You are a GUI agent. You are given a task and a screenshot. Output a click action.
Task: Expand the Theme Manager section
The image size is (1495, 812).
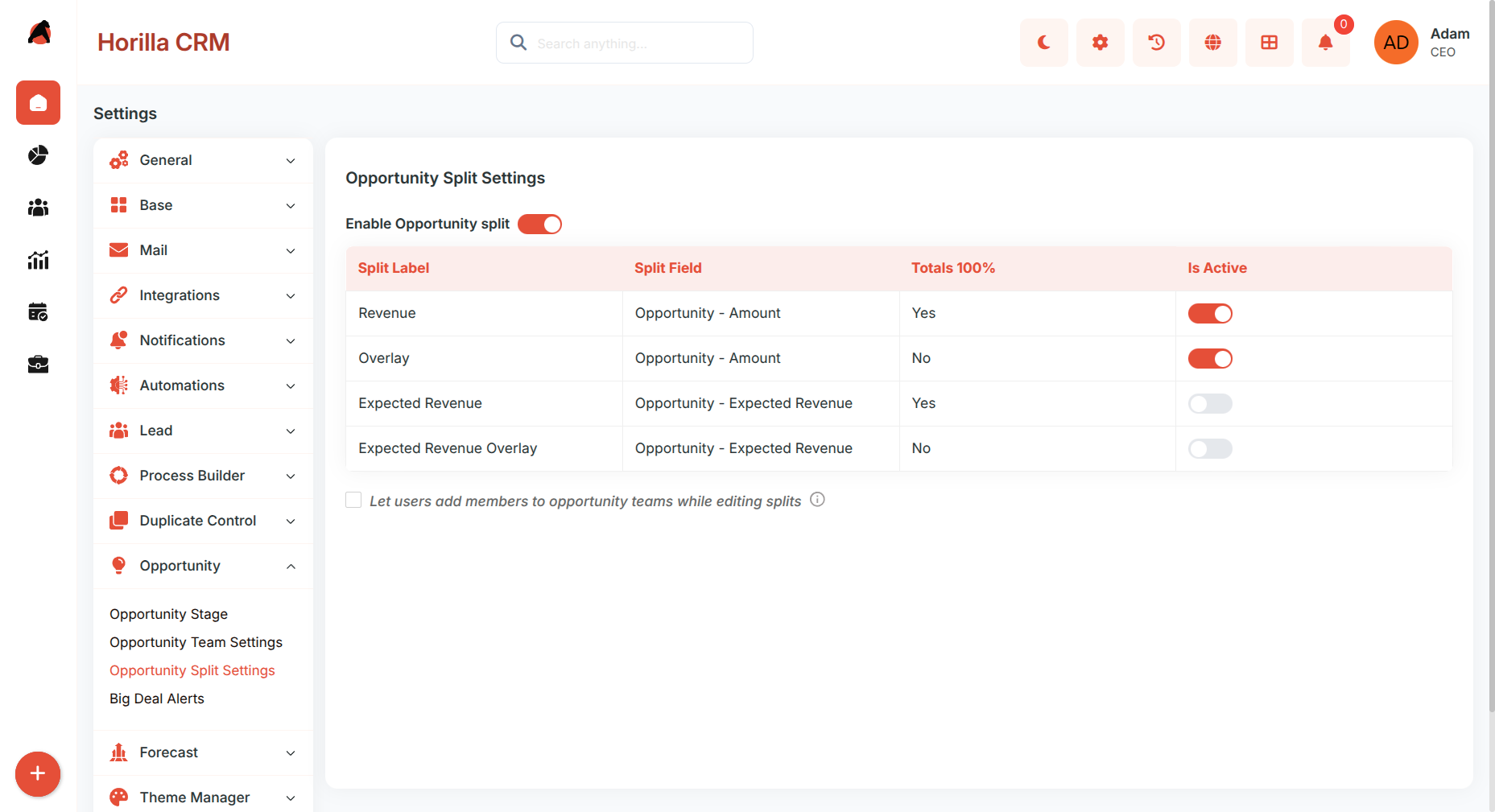[203, 796]
